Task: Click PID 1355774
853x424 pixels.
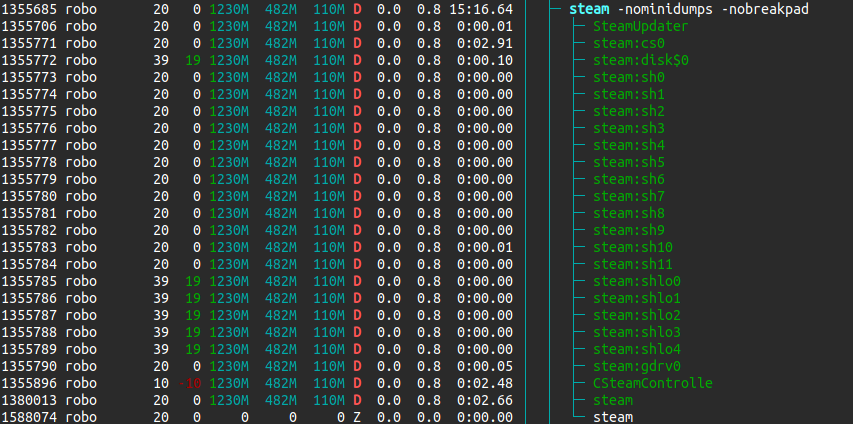Action: click(x=29, y=94)
